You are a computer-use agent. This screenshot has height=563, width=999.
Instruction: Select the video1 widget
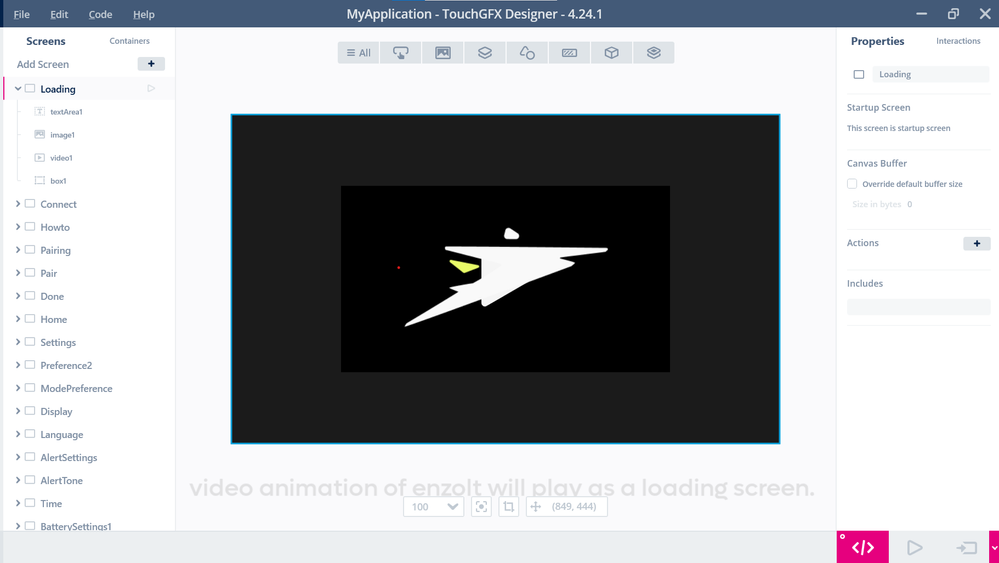pyautogui.click(x=61, y=157)
